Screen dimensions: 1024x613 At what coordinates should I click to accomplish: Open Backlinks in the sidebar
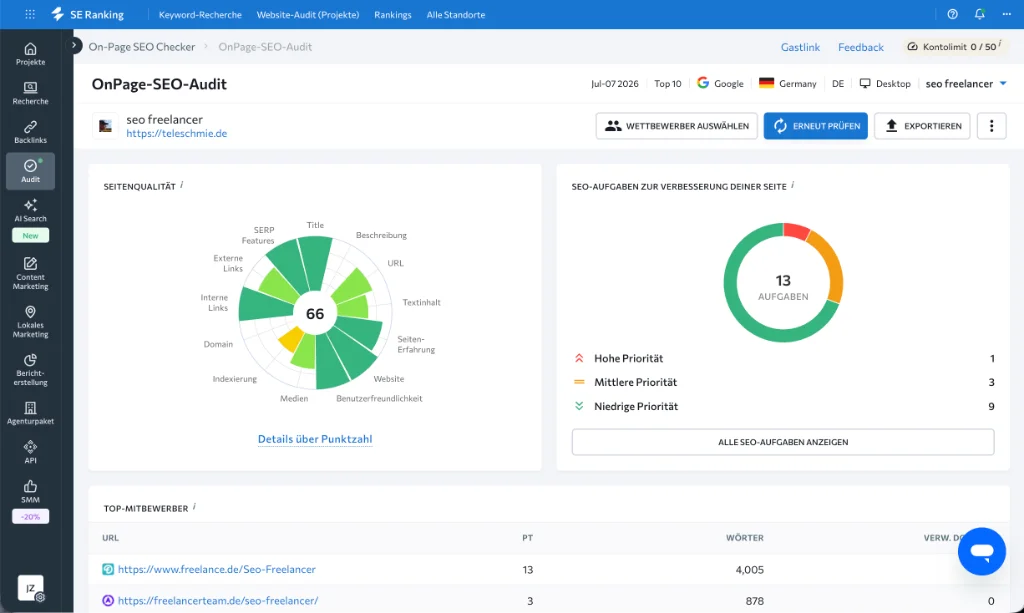coord(30,133)
